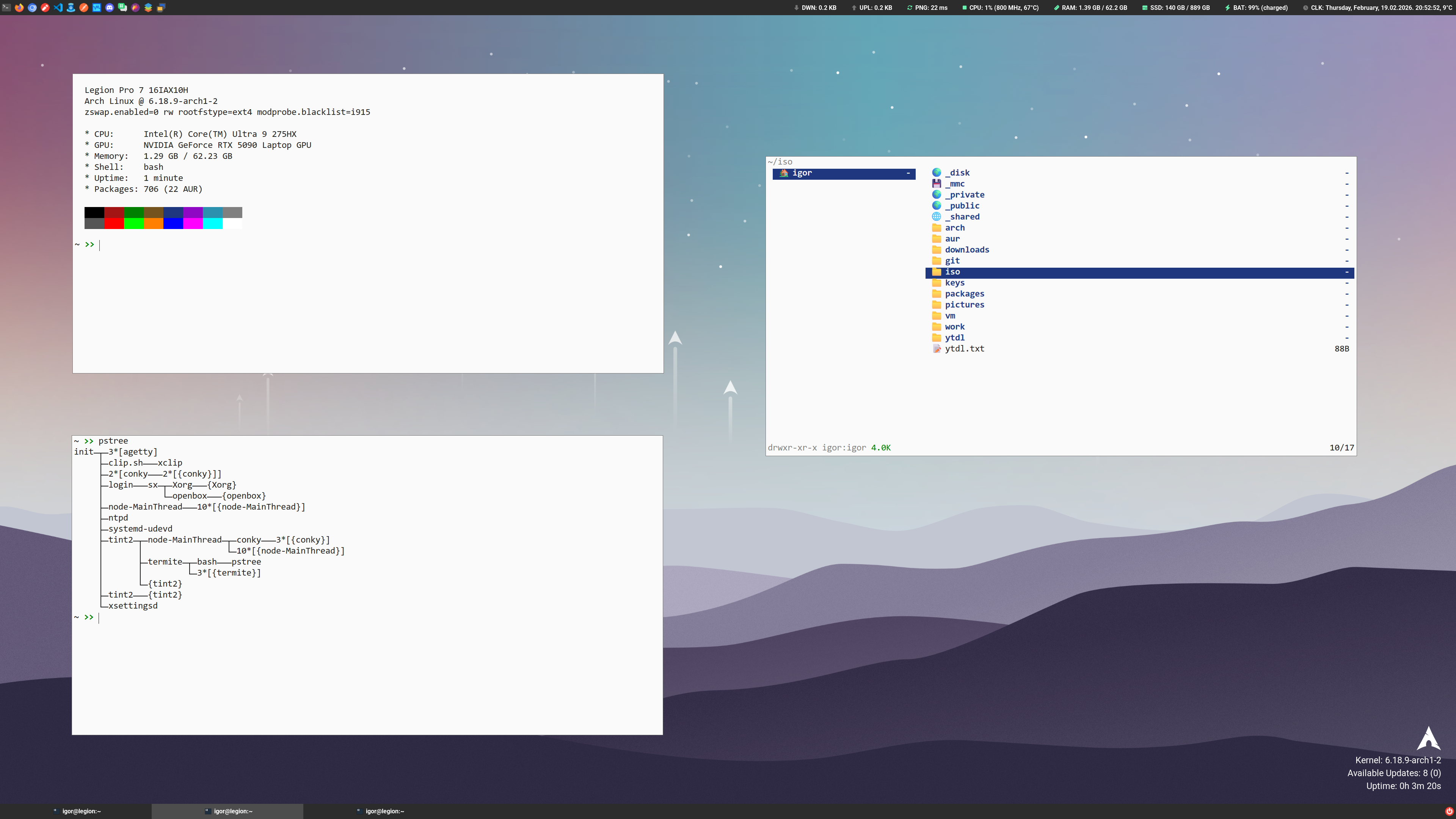
Task: Switch to the second igor@legion taskbar window
Action: tap(227, 811)
